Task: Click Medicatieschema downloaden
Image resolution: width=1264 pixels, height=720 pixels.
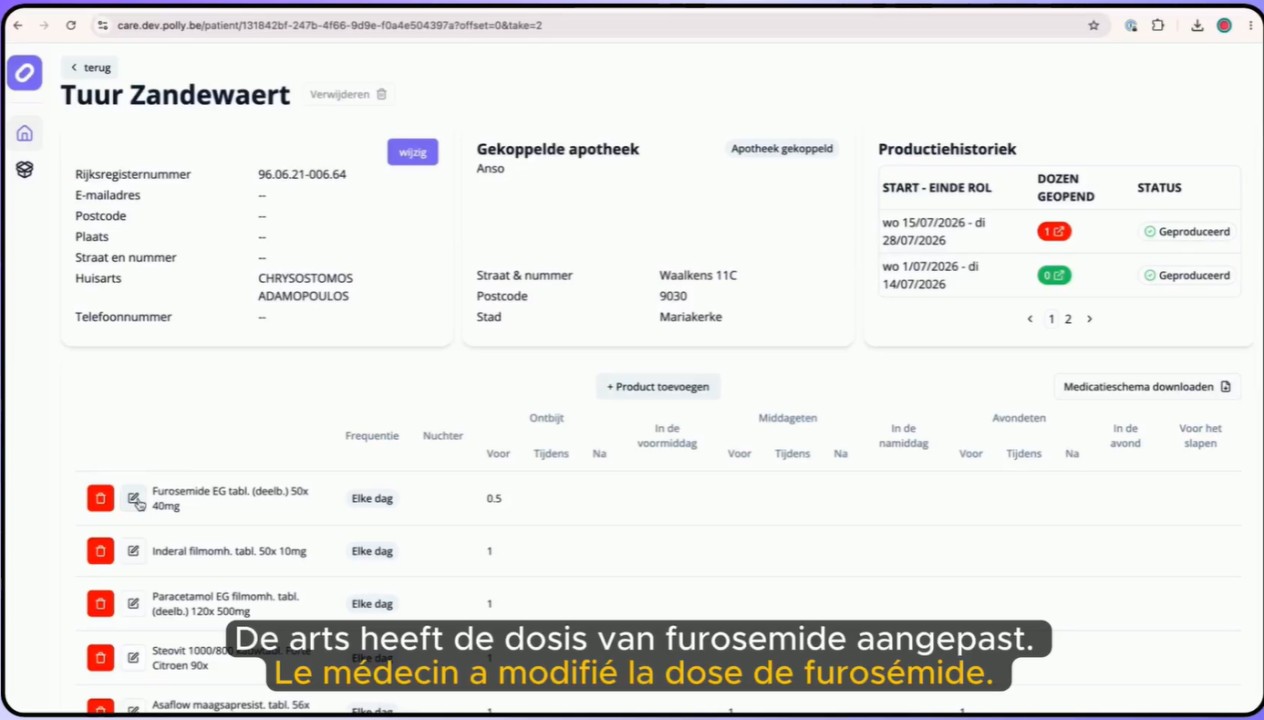Action: pos(1147,387)
